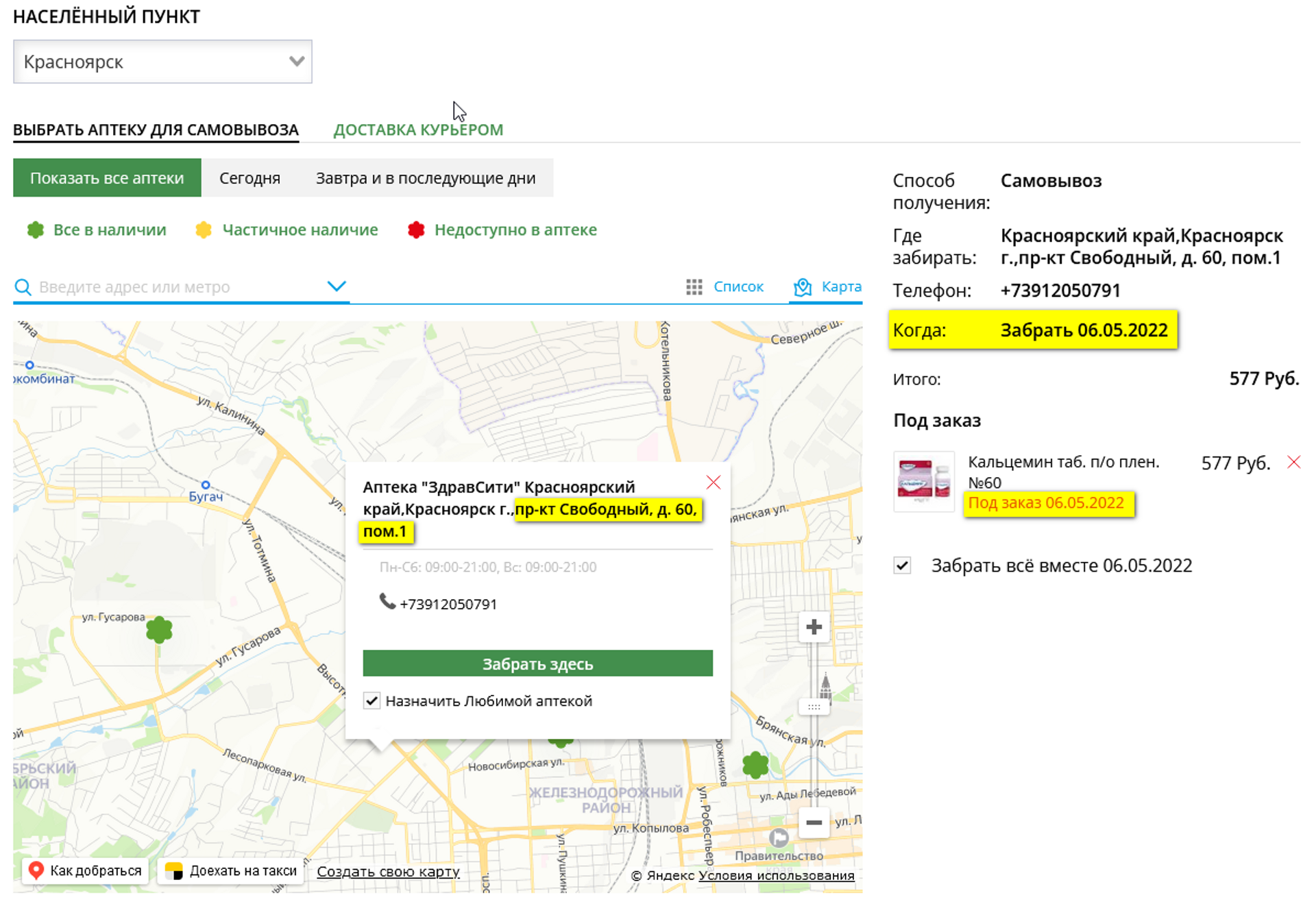
Task: Click the pickup address пр-кт Свободный text
Action: [1141, 247]
